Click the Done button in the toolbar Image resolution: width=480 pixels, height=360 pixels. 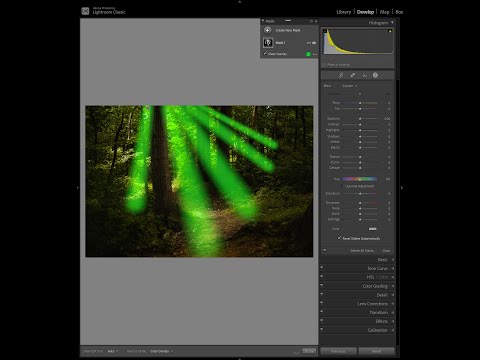point(309,351)
